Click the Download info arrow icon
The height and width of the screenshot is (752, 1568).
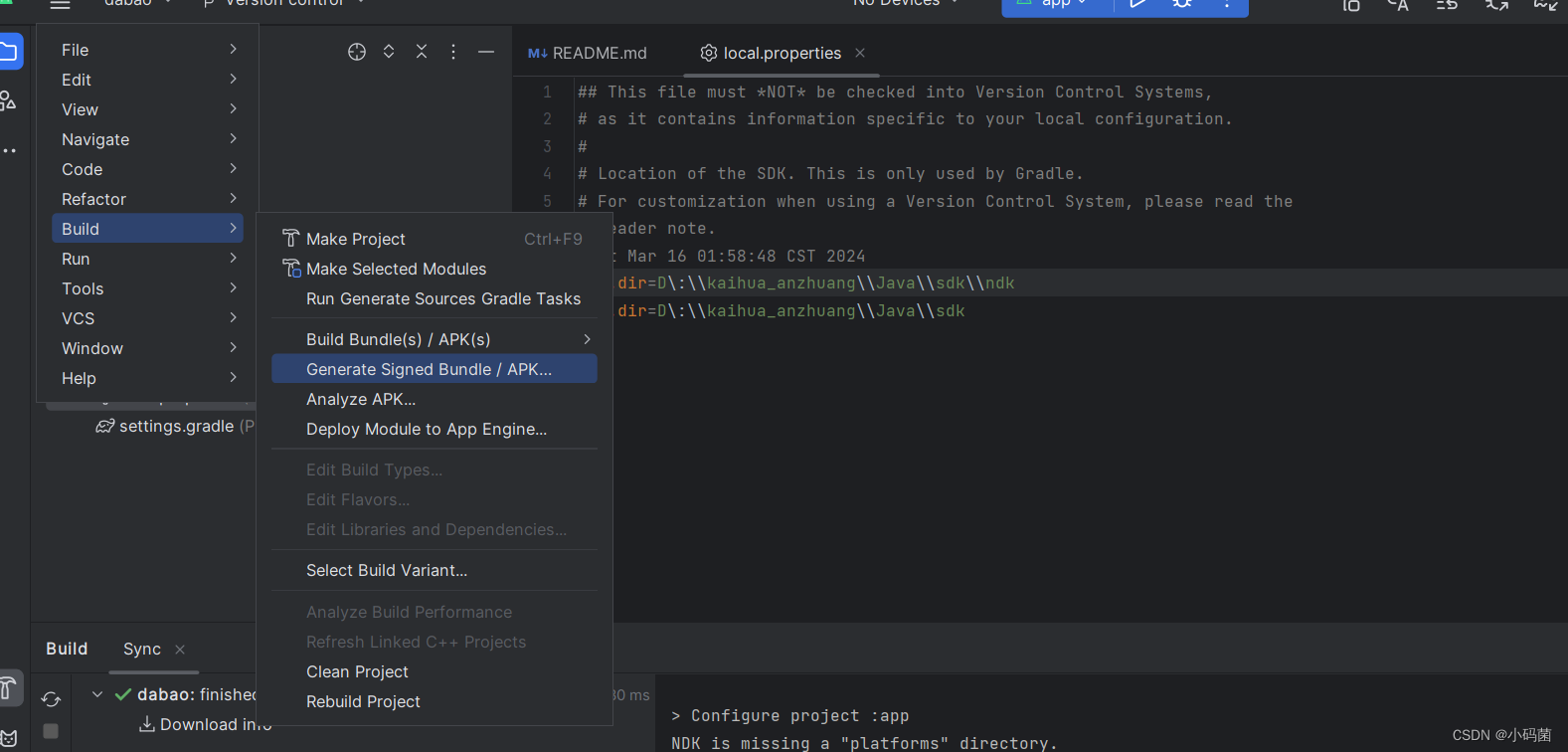pos(146,724)
